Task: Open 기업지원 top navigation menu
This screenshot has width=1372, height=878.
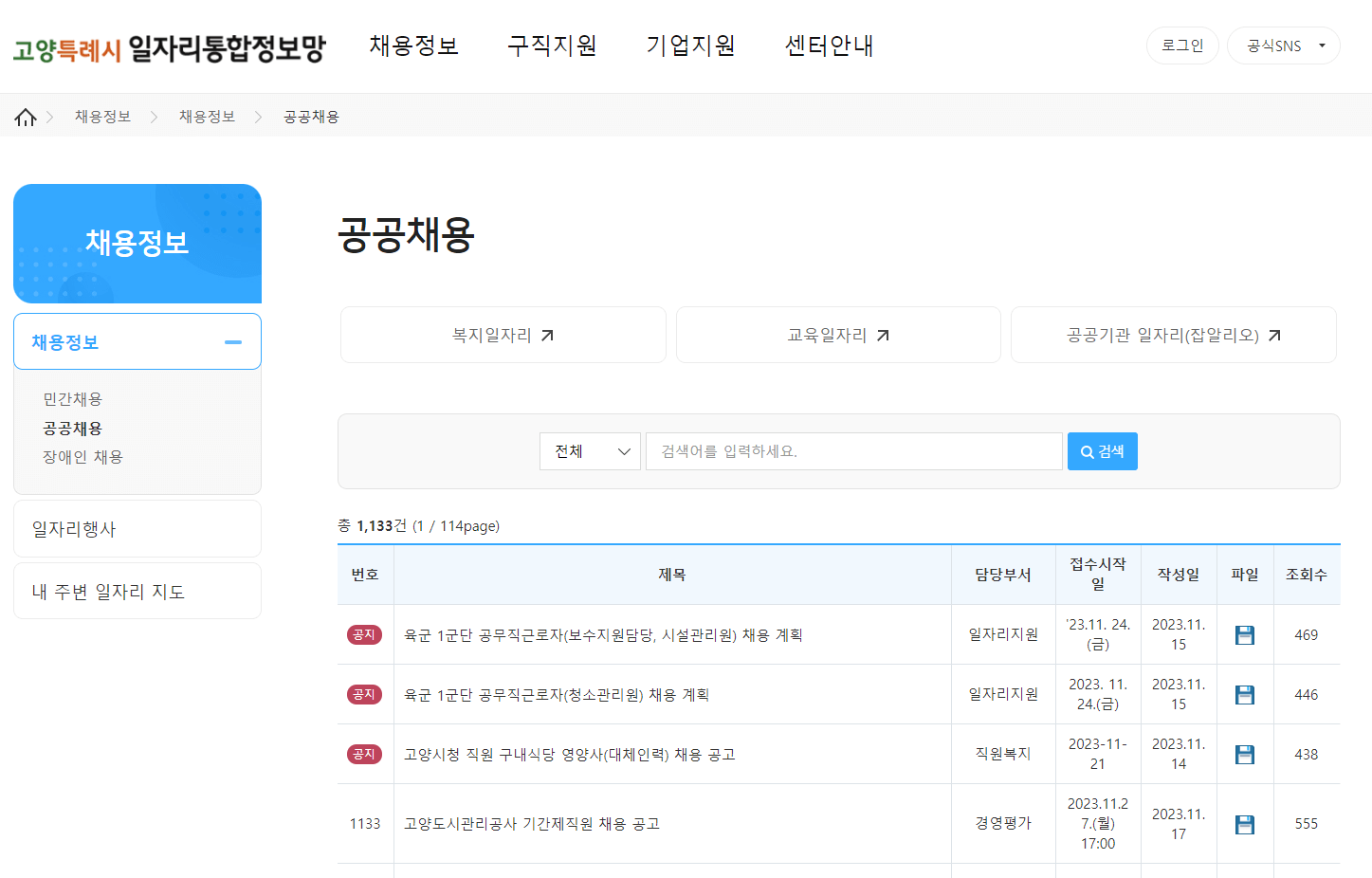Action: coord(690,46)
